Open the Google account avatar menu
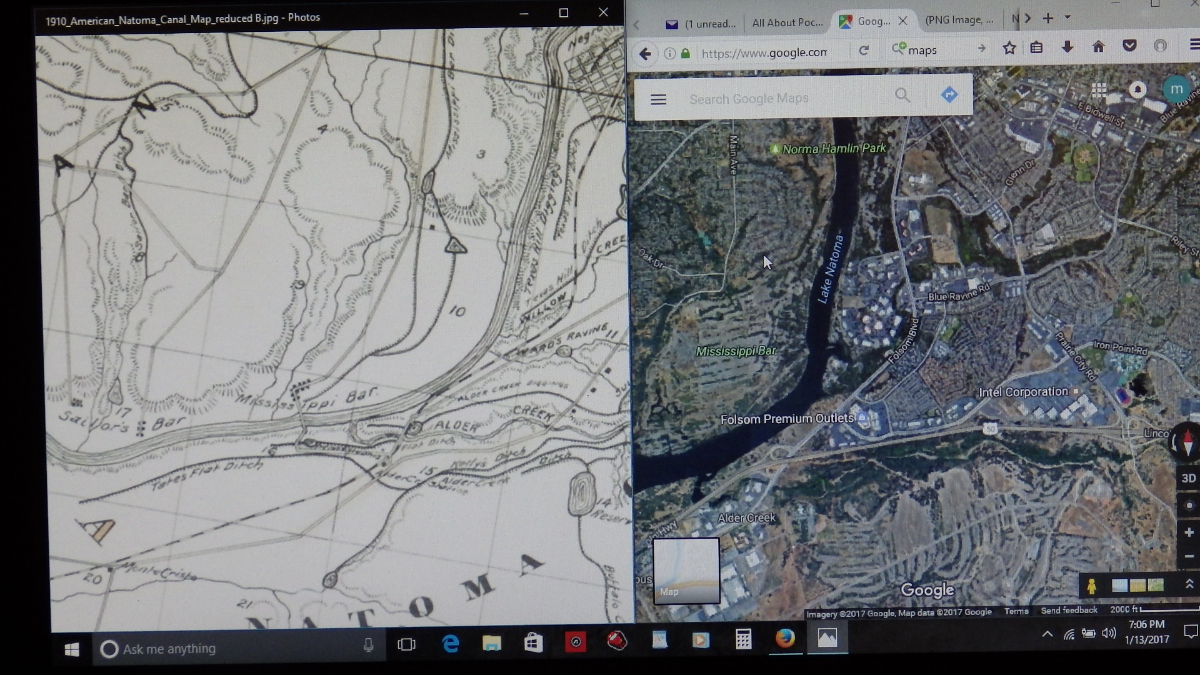 point(1176,89)
